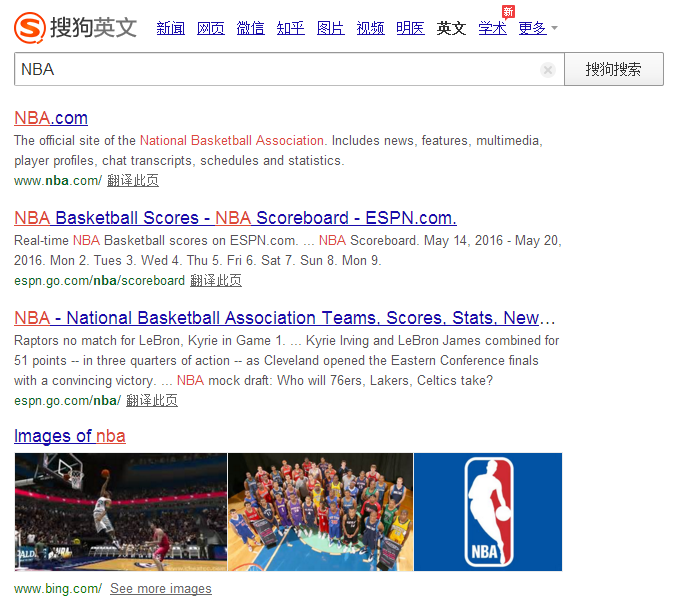Open the NBA logo image thumbnail
Image resolution: width=681 pixels, height=609 pixels.
[x=488, y=512]
